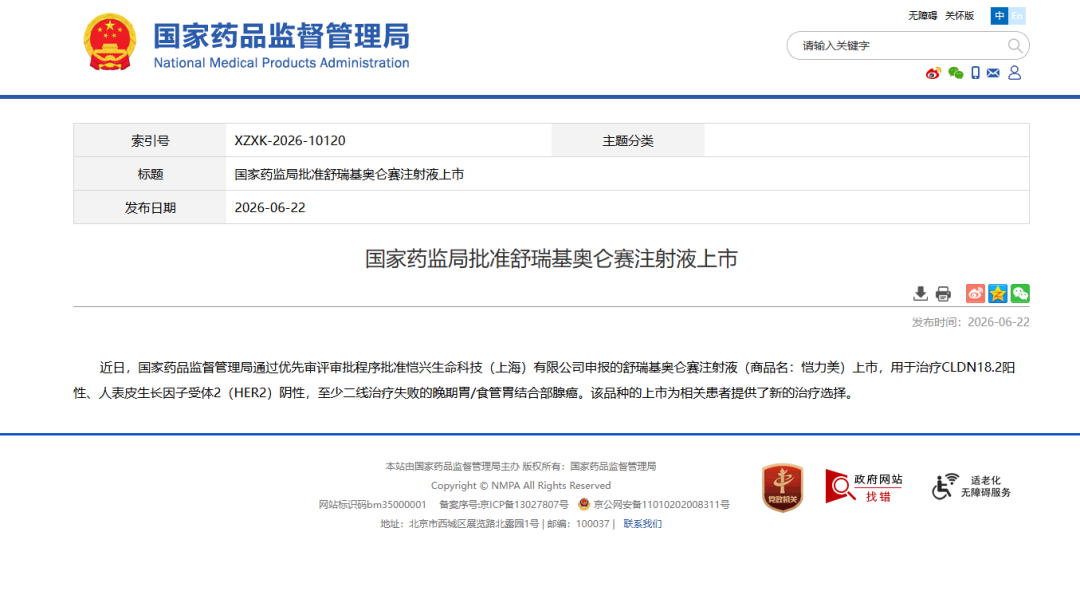Image resolution: width=1080 pixels, height=599 pixels.
Task: Click the 网站标识码bm35000001 text
Action: pyautogui.click(x=372, y=505)
